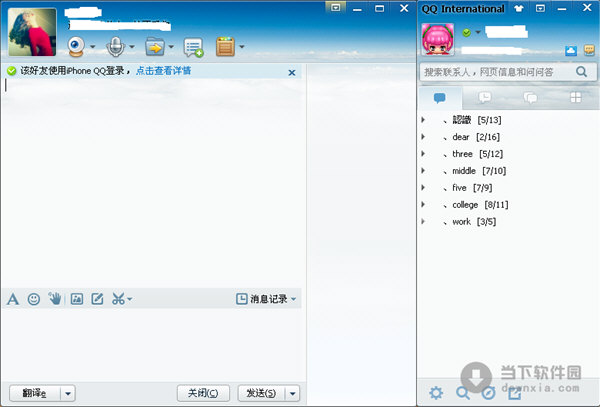Start a voice call with the microphone icon
The image size is (600, 407).
115,46
